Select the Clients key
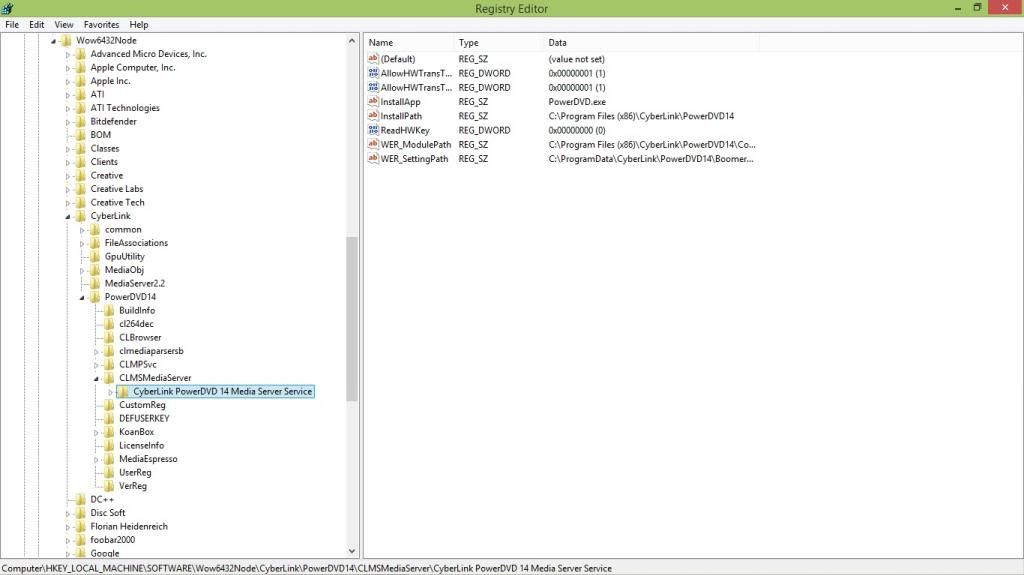Viewport: 1024px width, 575px height. click(x=104, y=162)
